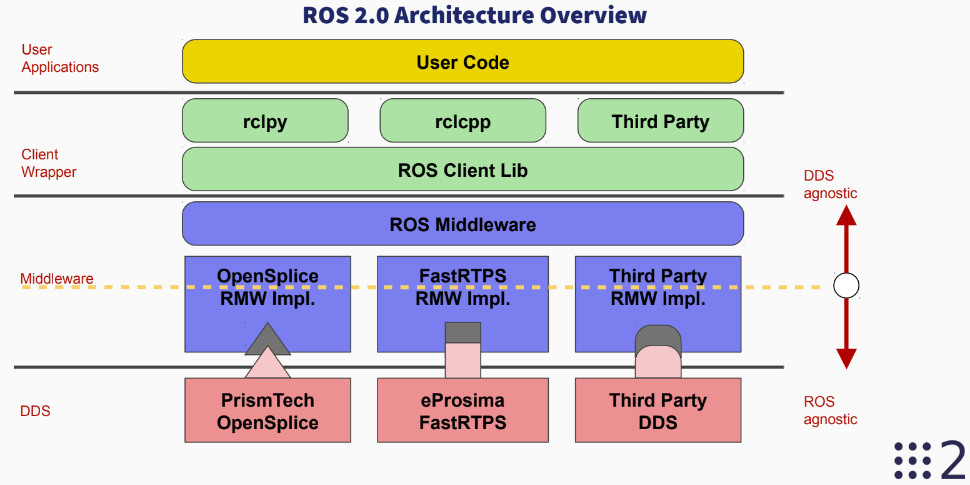Select the OpenSplice RMW Impl. block

point(268,304)
